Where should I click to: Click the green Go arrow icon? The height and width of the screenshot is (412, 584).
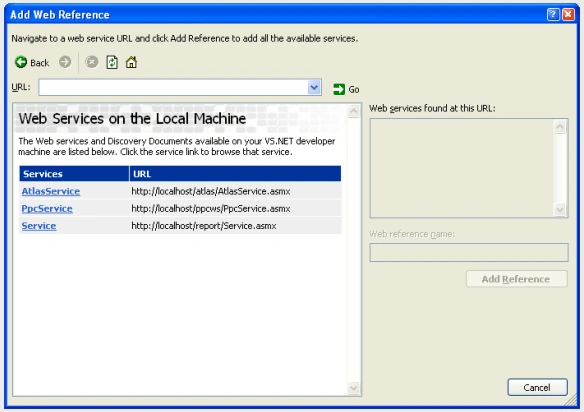339,89
